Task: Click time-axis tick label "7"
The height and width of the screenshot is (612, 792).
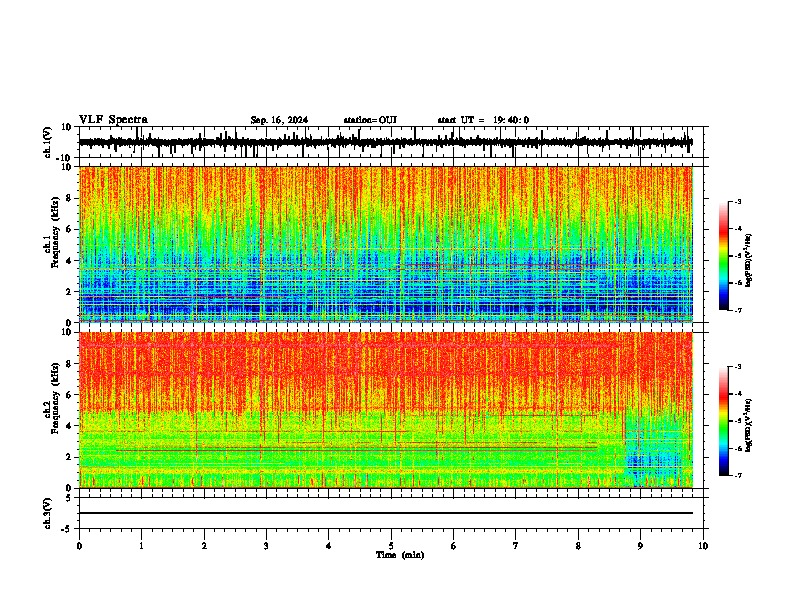Action: click(x=516, y=546)
